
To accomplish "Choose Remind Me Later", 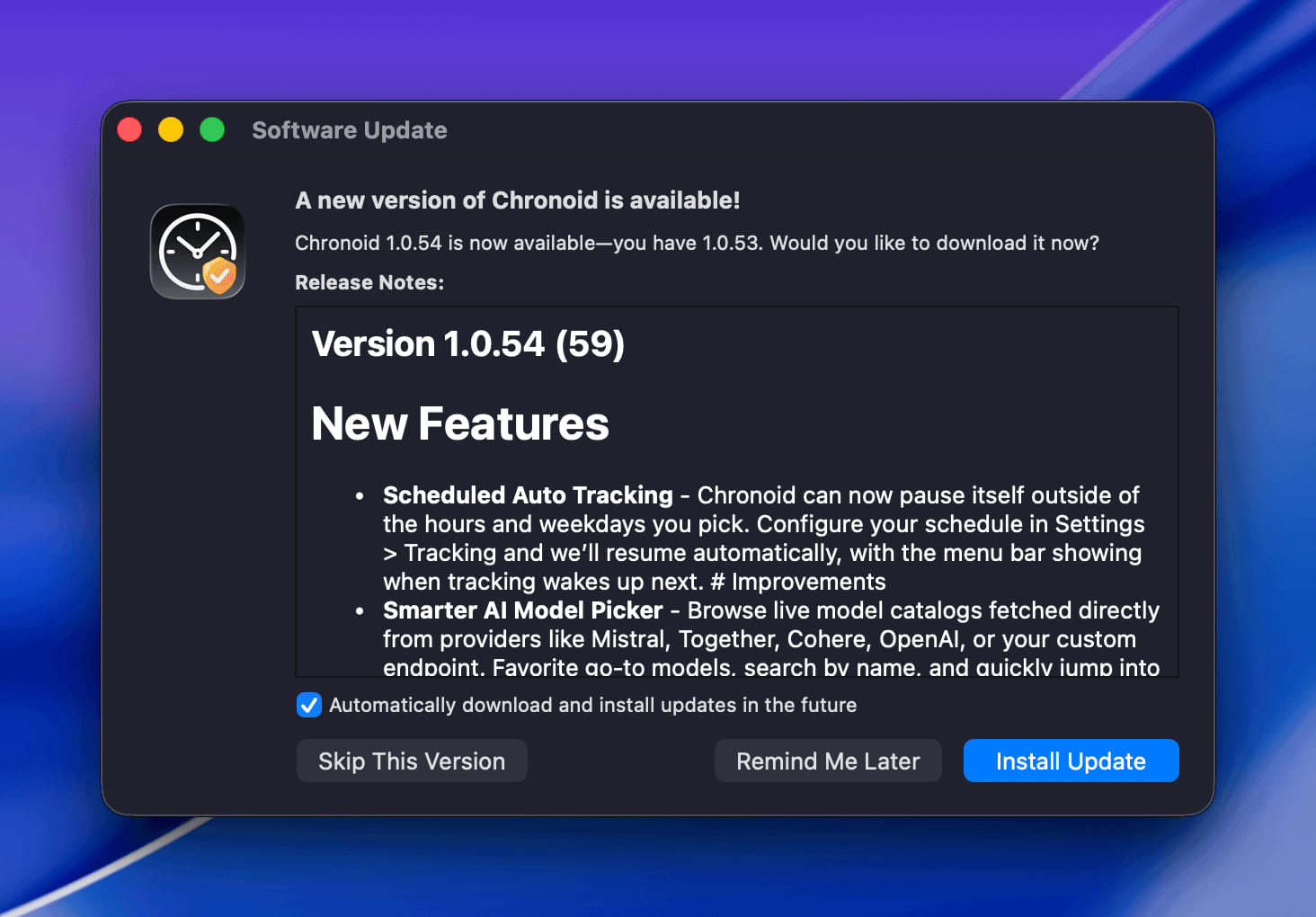I will 827,761.
